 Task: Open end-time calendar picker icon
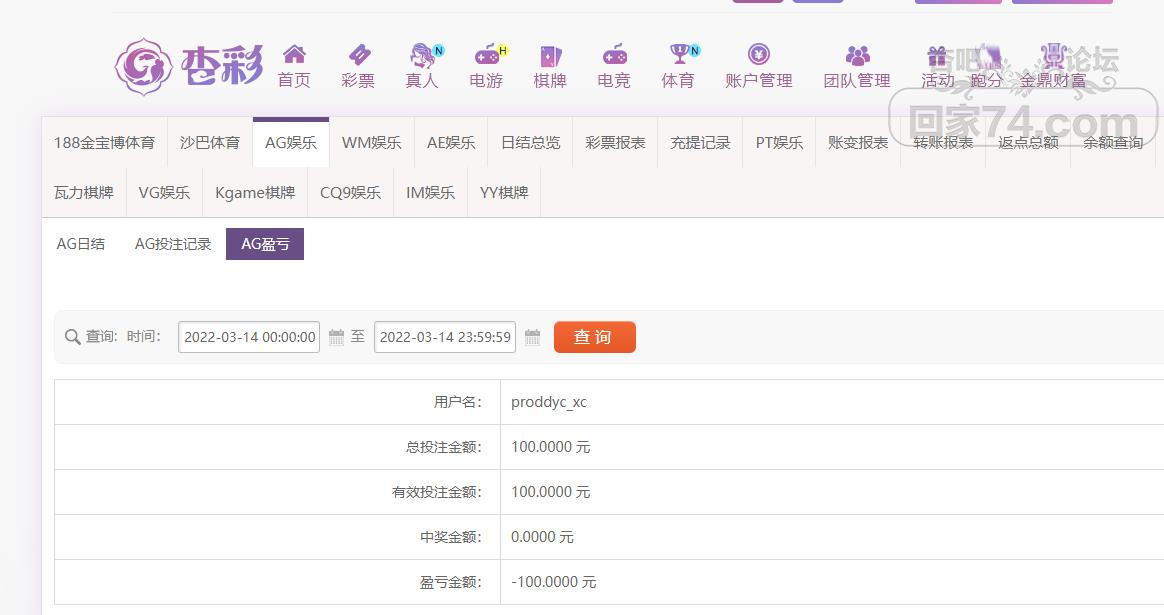pyautogui.click(x=532, y=337)
